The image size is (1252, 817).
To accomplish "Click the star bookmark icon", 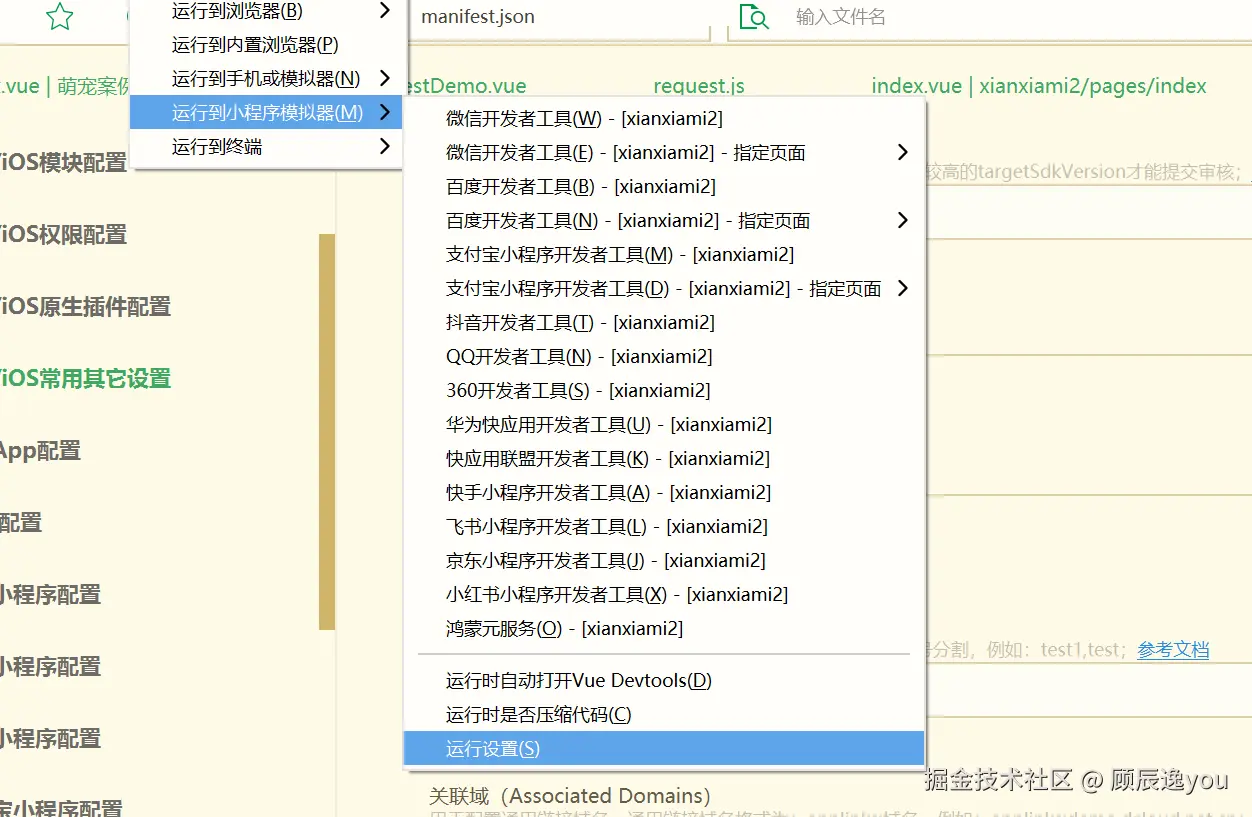I will pos(60,16).
